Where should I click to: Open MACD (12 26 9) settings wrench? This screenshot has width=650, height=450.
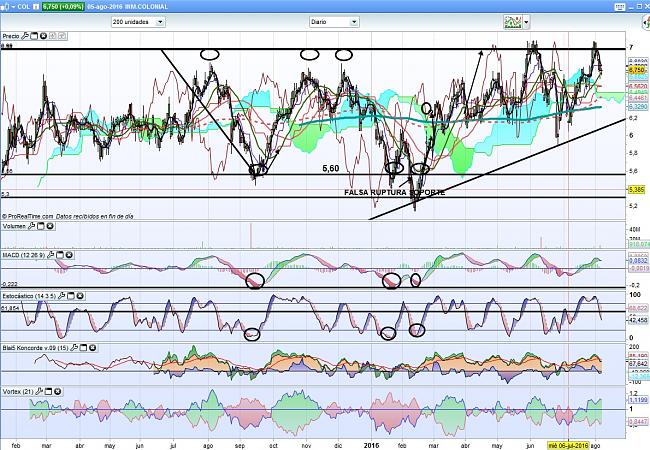[x=51, y=255]
